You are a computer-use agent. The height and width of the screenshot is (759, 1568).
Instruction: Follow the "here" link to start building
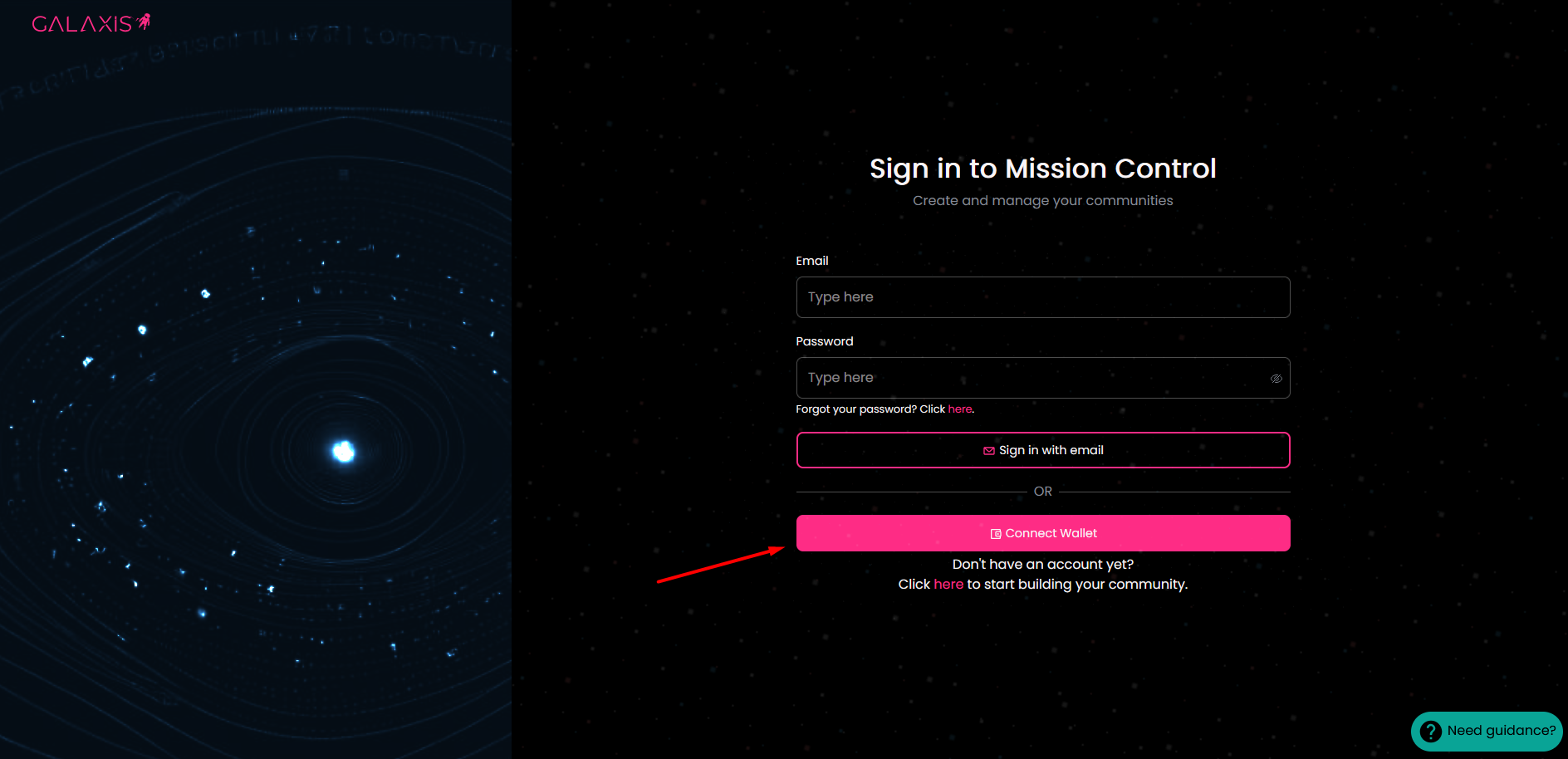tap(948, 585)
